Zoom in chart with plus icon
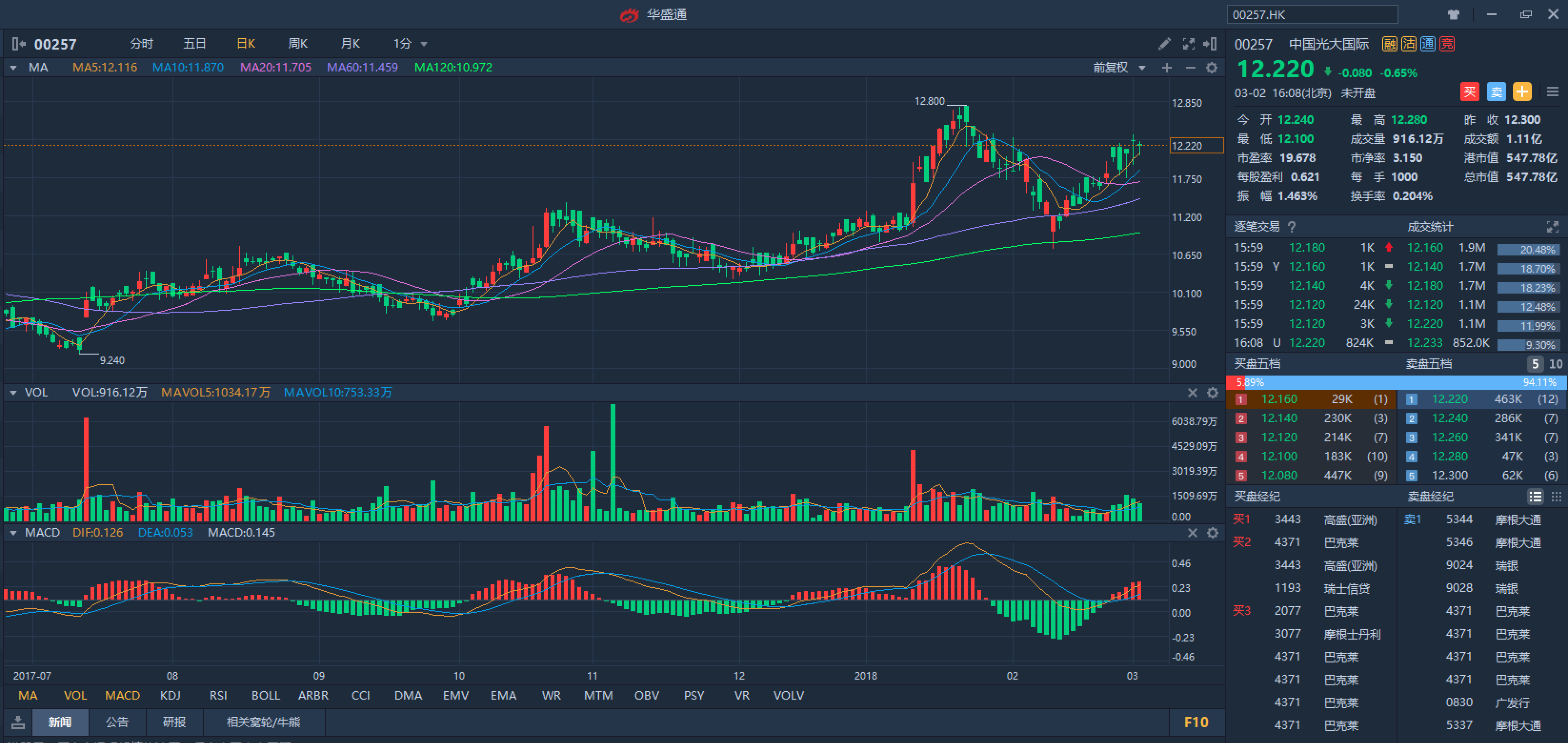 [x=1166, y=68]
